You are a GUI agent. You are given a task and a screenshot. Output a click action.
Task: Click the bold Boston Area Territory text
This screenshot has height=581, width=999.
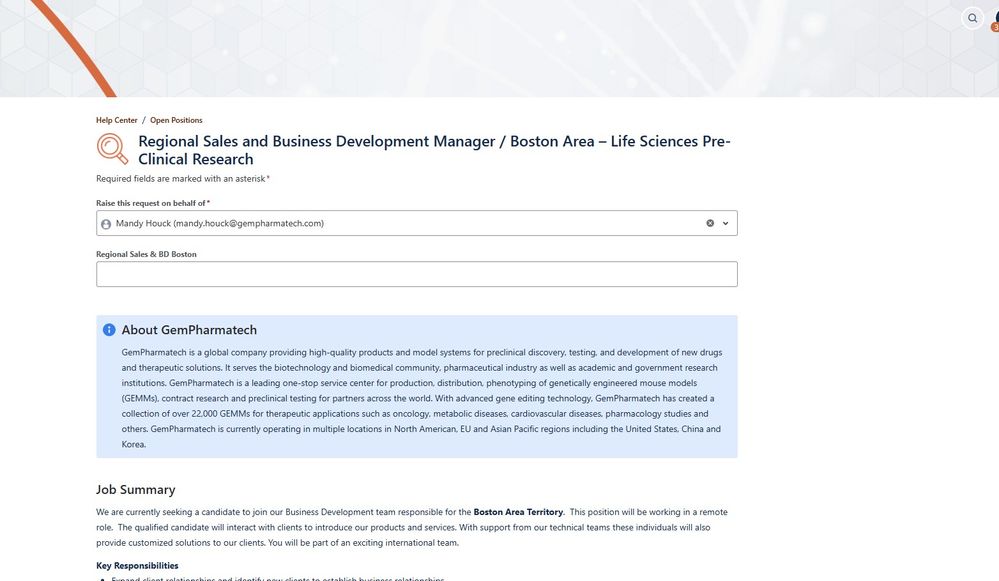tap(518, 512)
